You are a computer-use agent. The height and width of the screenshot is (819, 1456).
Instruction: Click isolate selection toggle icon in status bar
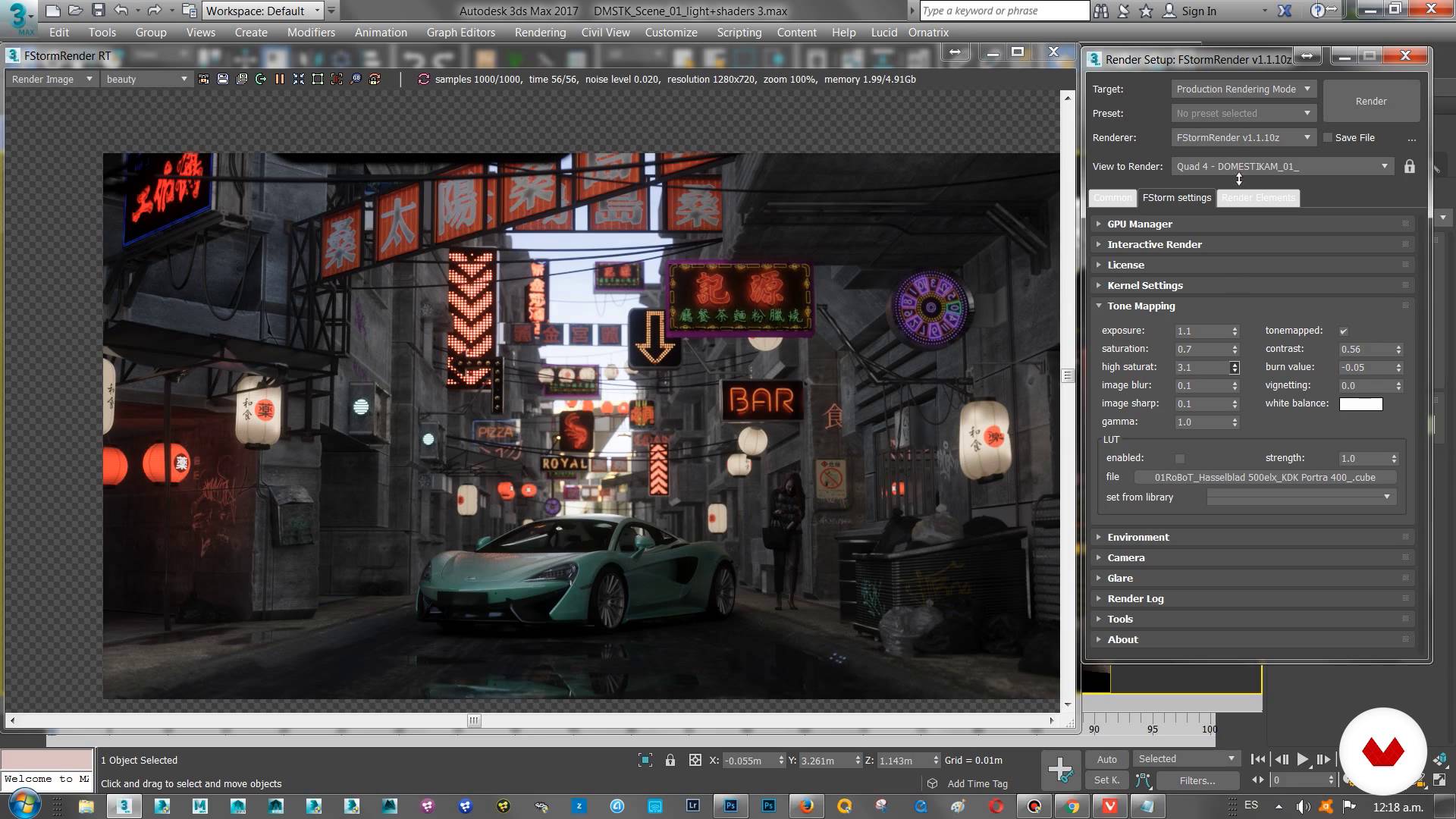[x=645, y=760]
